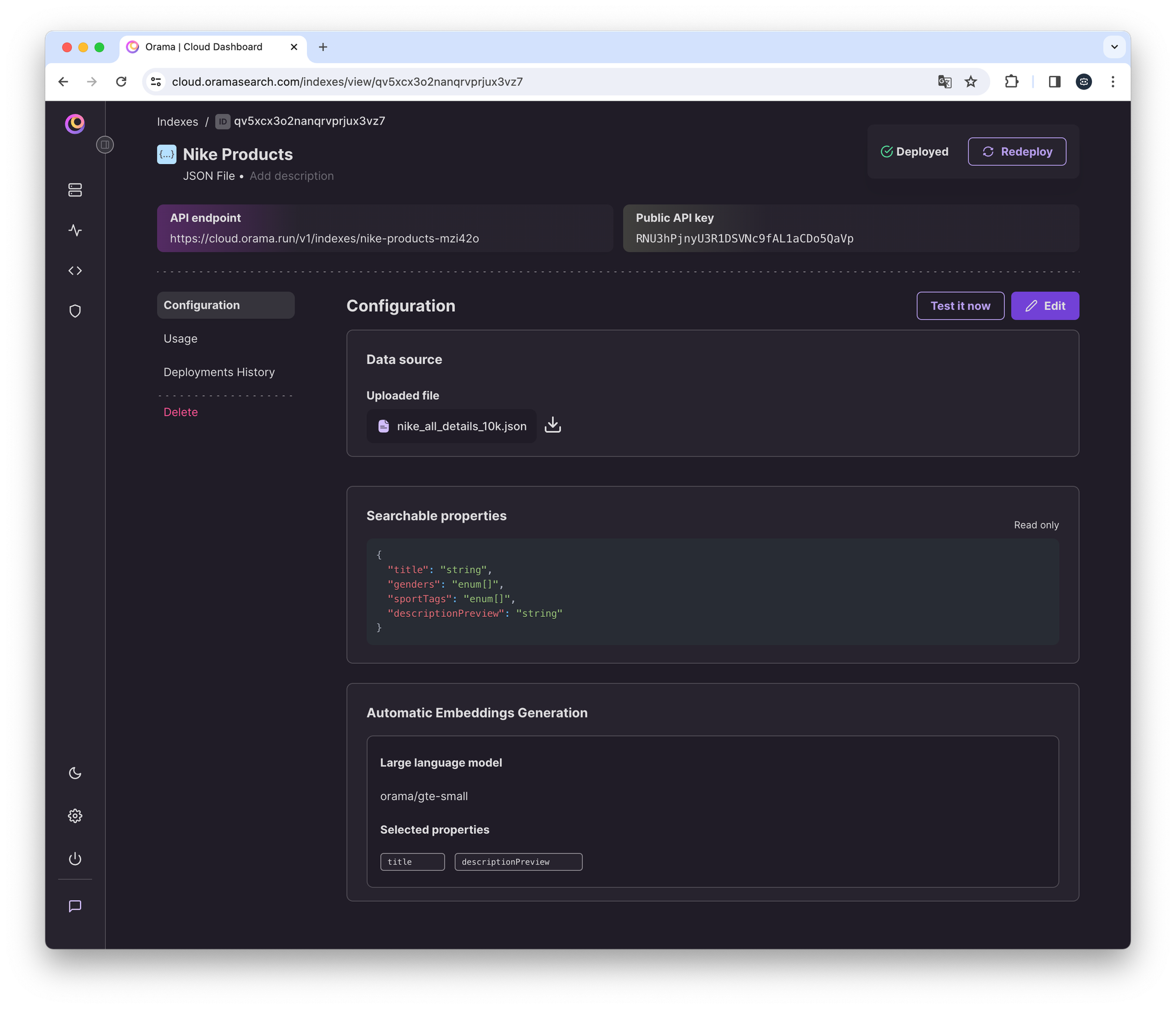1176x1009 pixels.
Task: Click the Test it now button
Action: (x=960, y=306)
